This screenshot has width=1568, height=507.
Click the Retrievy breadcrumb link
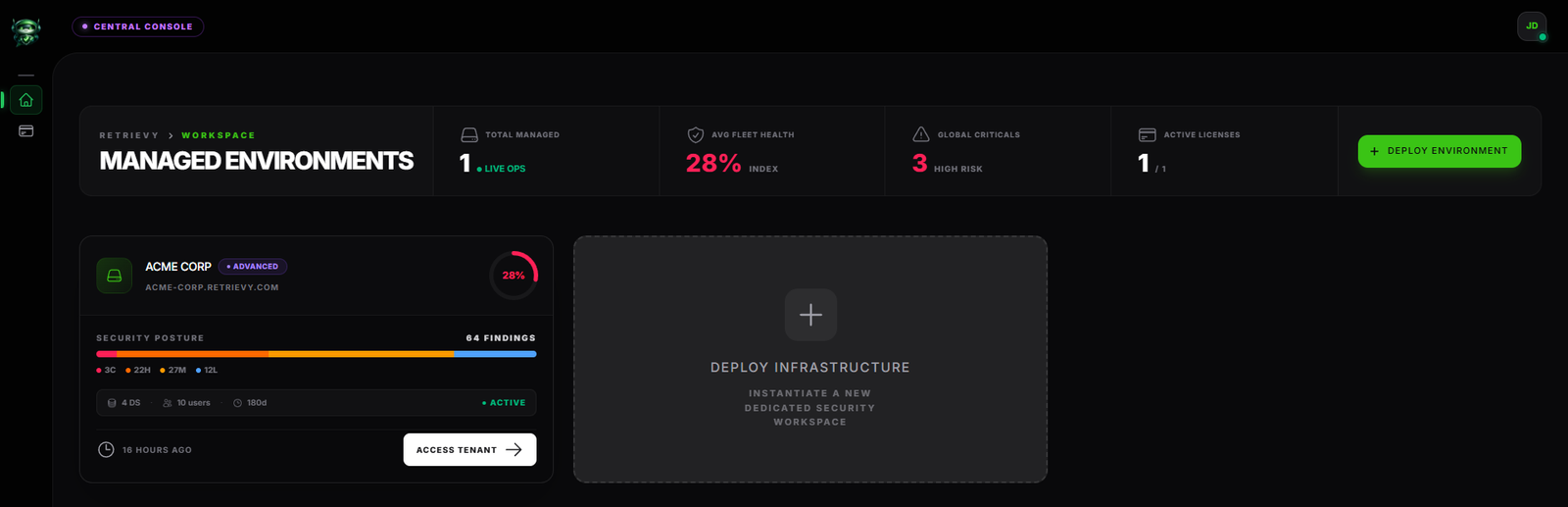[x=129, y=135]
